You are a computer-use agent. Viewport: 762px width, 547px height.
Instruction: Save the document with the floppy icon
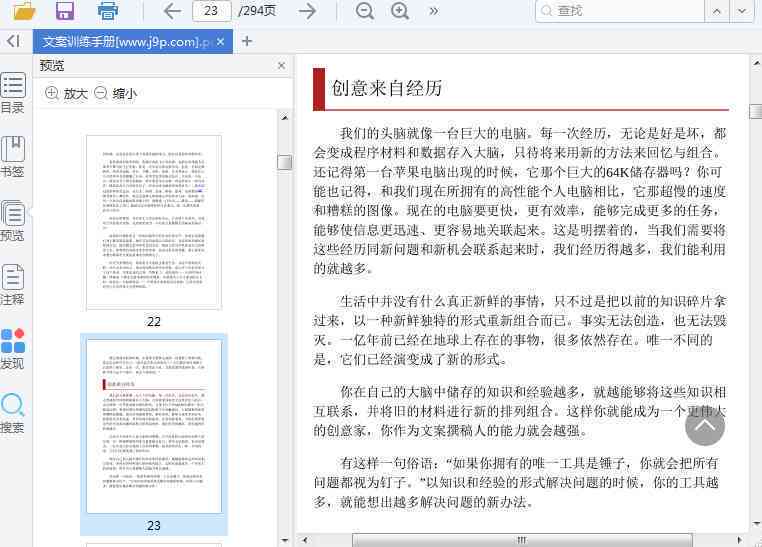click(x=65, y=10)
